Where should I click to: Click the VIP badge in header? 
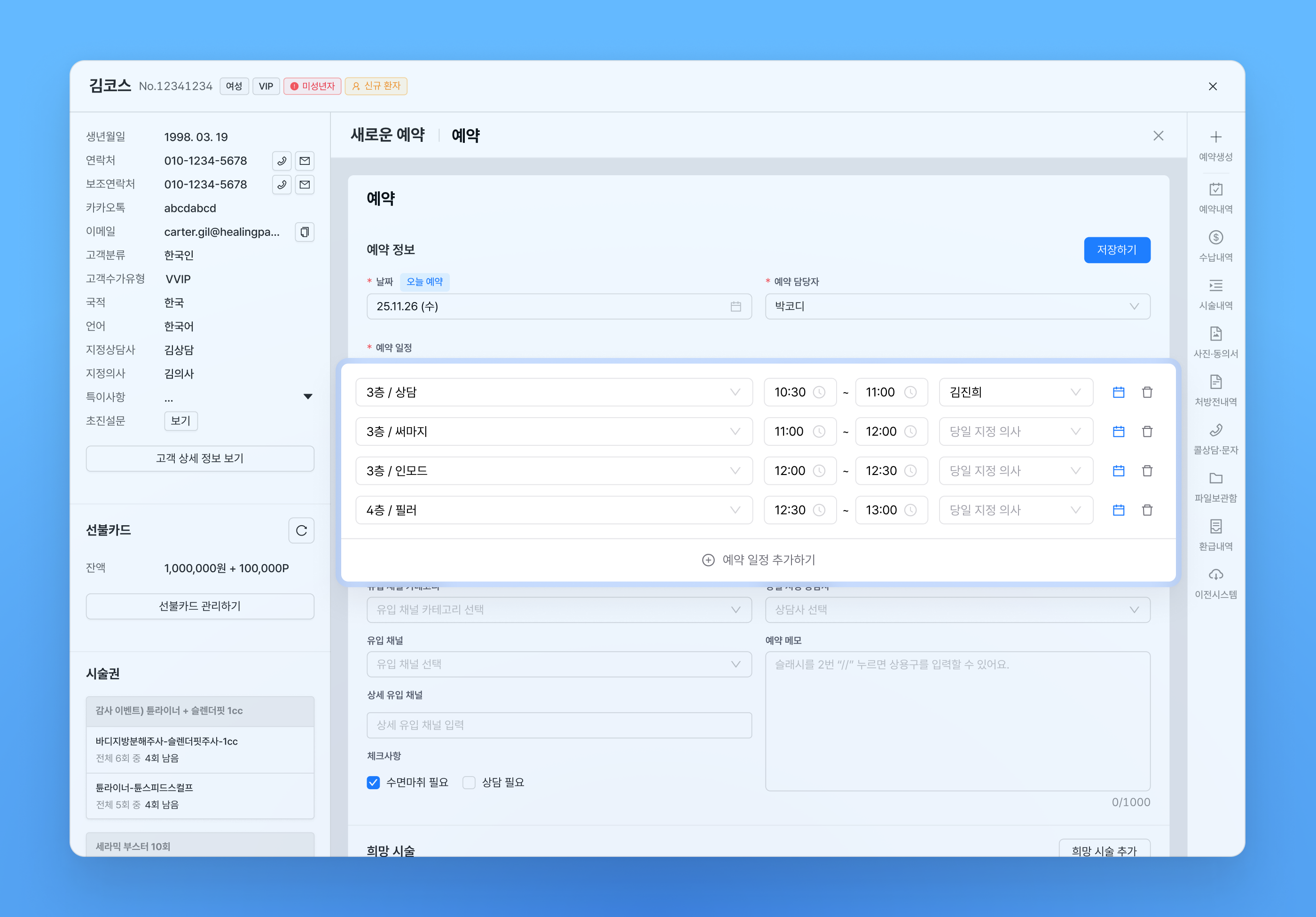click(266, 86)
